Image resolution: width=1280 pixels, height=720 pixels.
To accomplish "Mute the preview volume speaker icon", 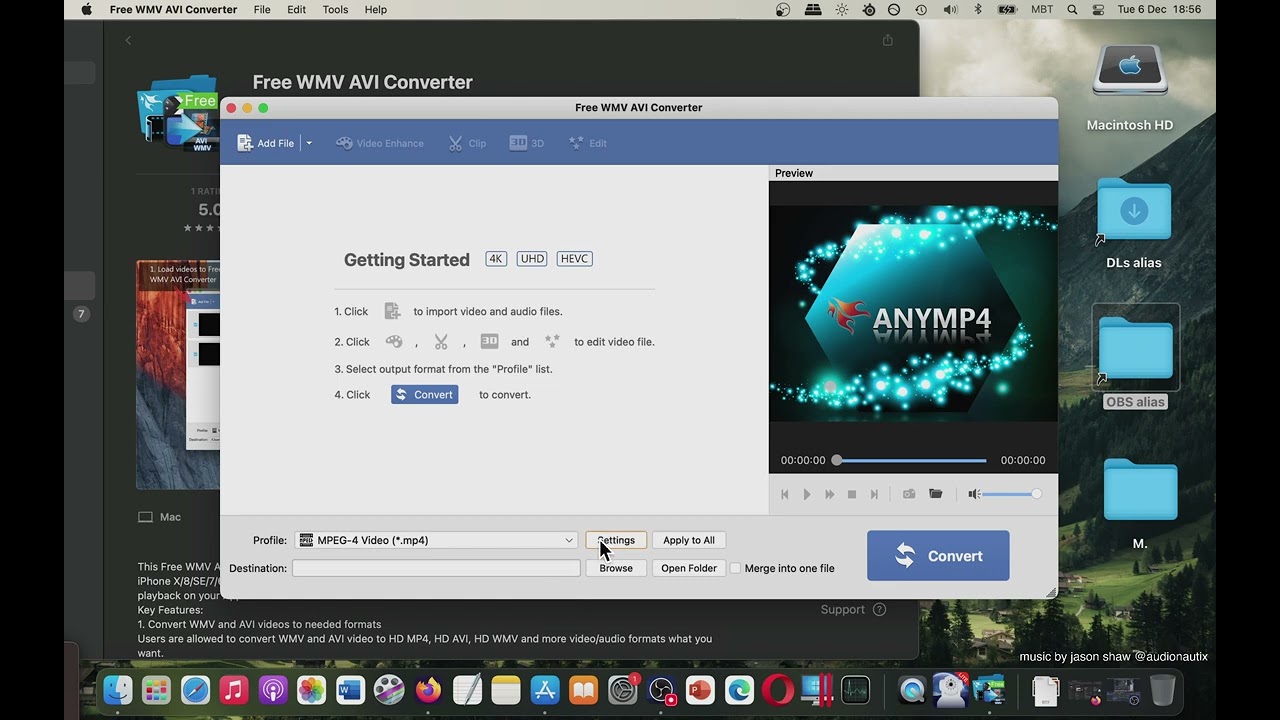I will [x=974, y=494].
